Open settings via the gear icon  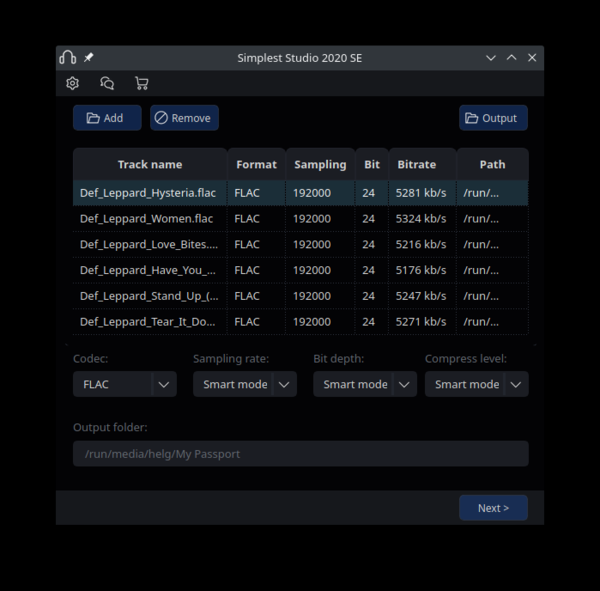(x=72, y=84)
